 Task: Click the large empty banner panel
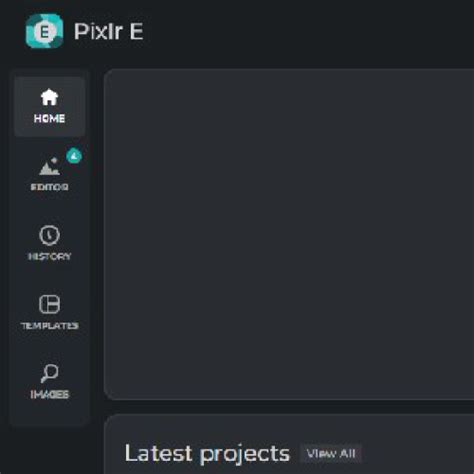tap(289, 234)
